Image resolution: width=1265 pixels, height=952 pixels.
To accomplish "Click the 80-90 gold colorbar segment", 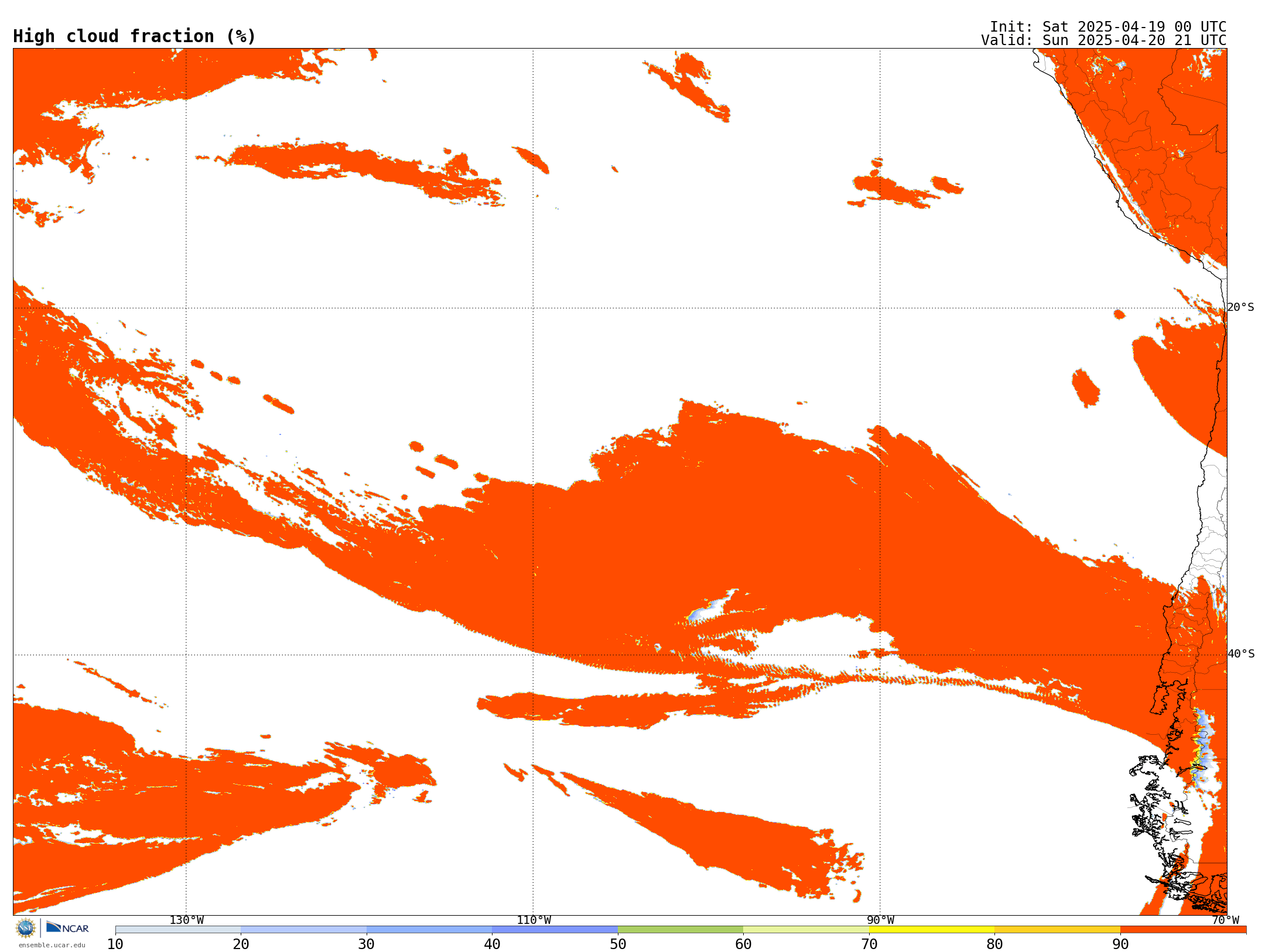I will pyautogui.click(x=1057, y=930).
